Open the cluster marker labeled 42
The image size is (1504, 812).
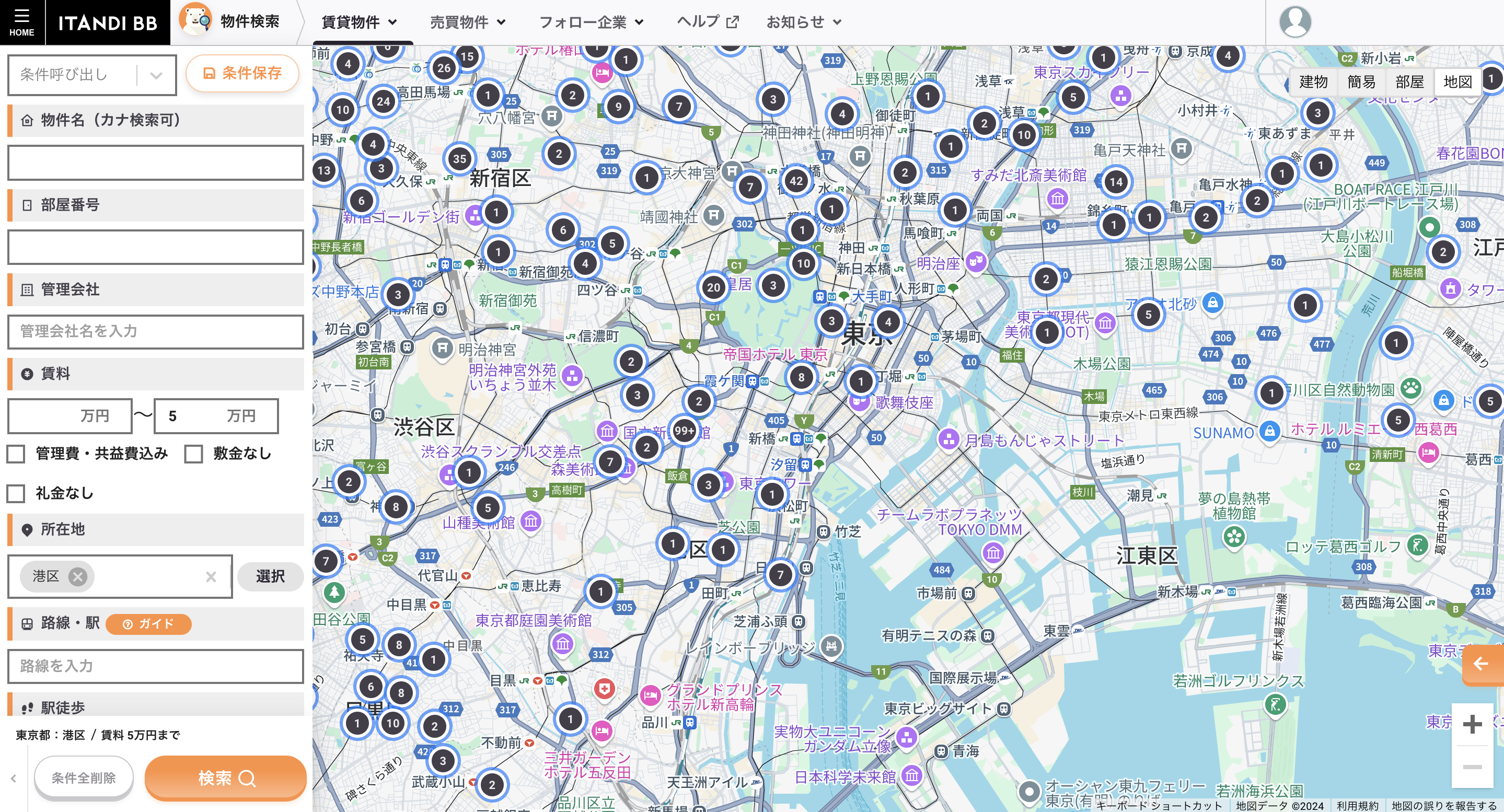(796, 180)
